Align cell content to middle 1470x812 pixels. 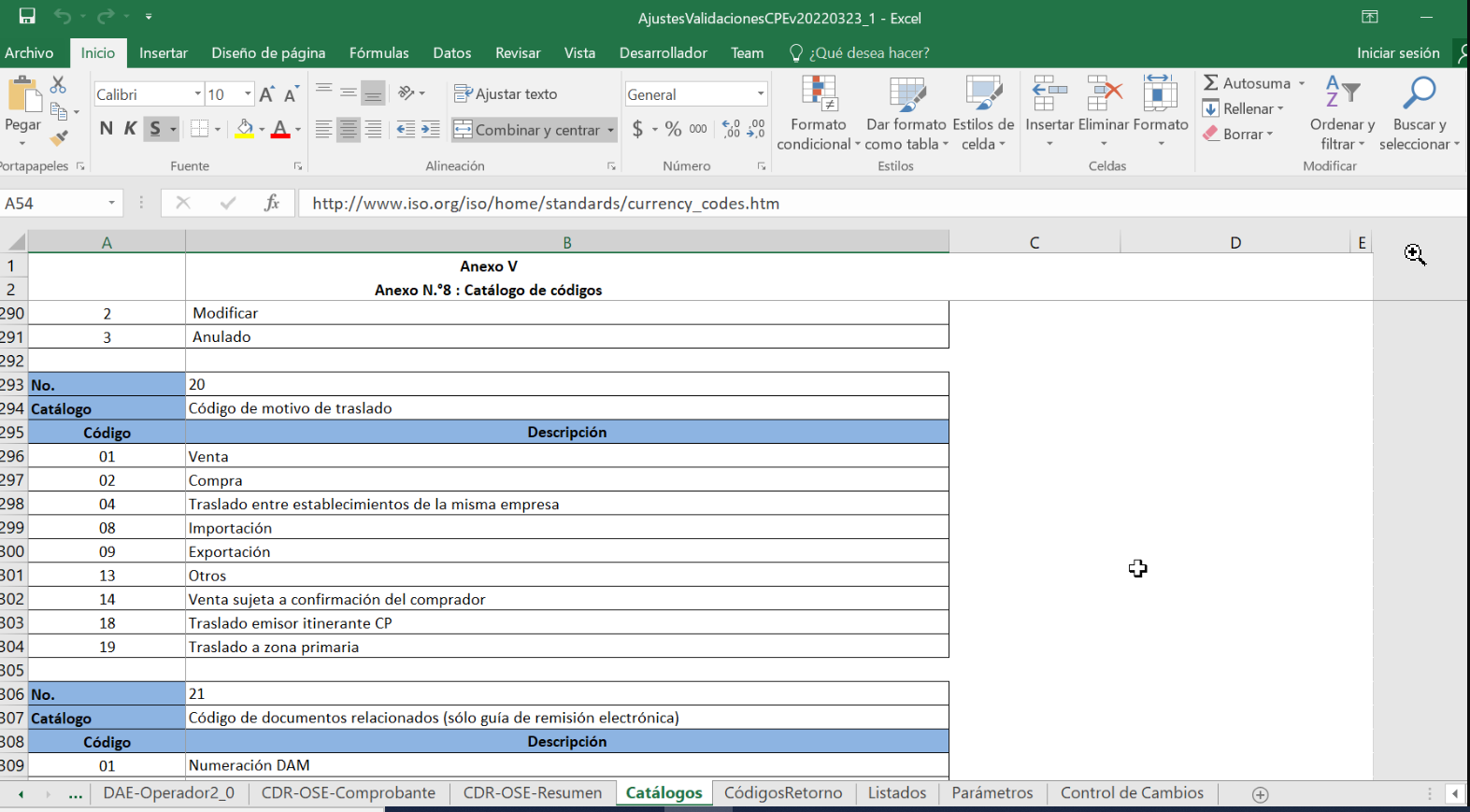(x=348, y=93)
